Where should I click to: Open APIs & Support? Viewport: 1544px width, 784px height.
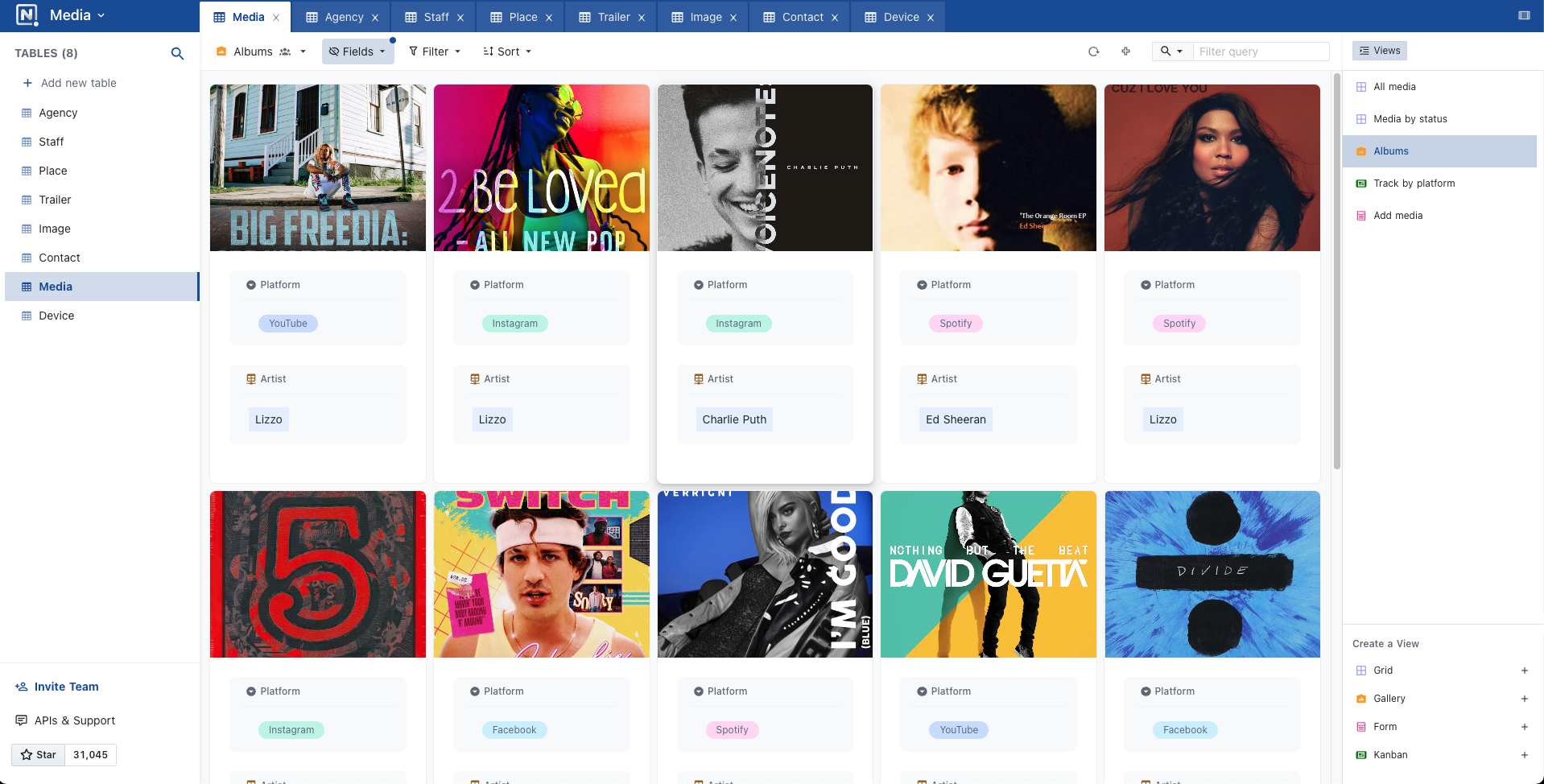pyautogui.click(x=65, y=720)
